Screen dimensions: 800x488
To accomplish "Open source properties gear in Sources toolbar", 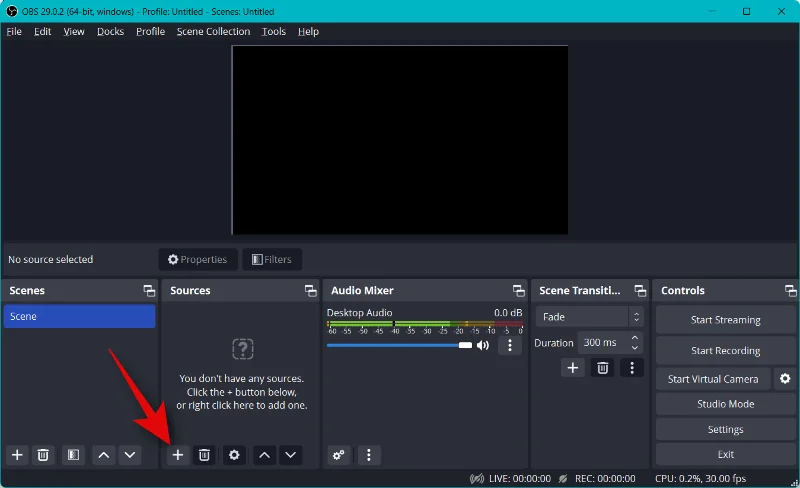I will 234,455.
